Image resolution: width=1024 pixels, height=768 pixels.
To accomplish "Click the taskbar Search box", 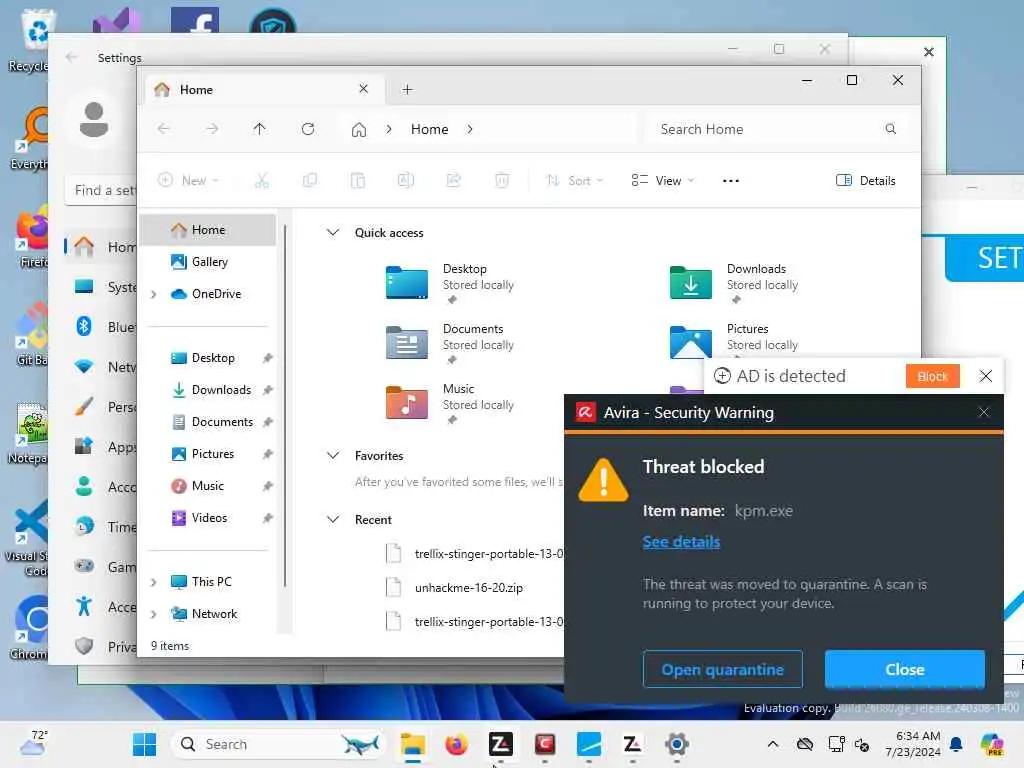I will tap(278, 744).
